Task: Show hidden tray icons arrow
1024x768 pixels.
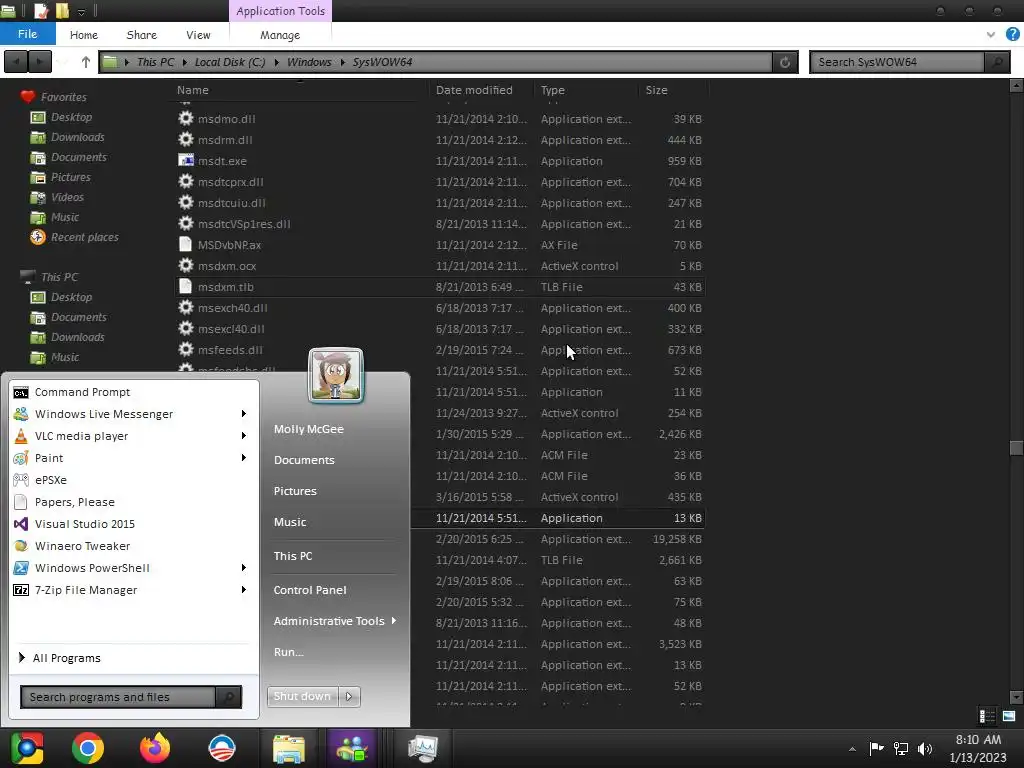Action: pos(852,749)
